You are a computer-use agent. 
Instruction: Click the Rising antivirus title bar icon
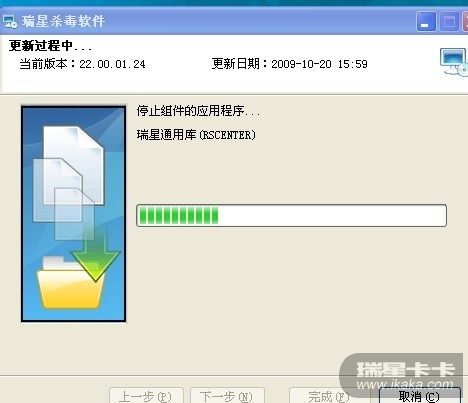10,21
